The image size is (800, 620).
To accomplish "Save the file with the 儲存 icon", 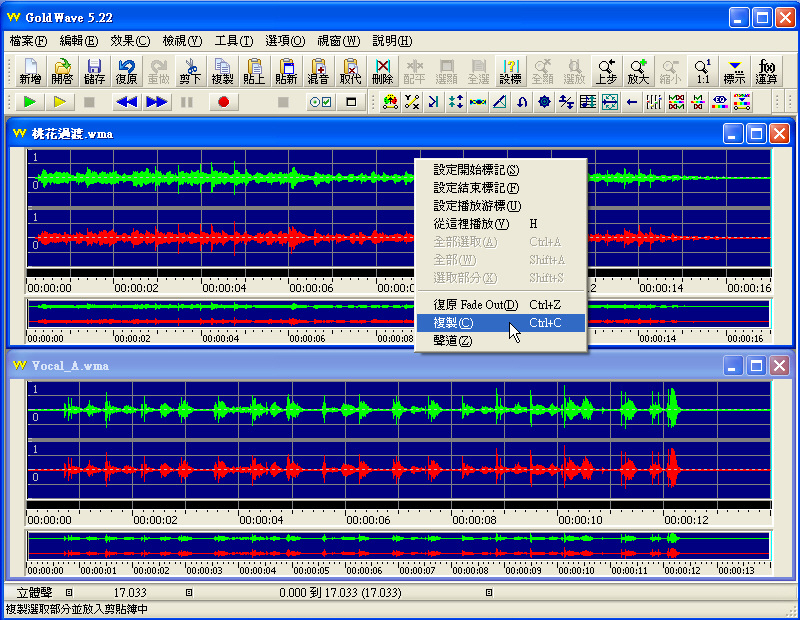I will click(94, 71).
